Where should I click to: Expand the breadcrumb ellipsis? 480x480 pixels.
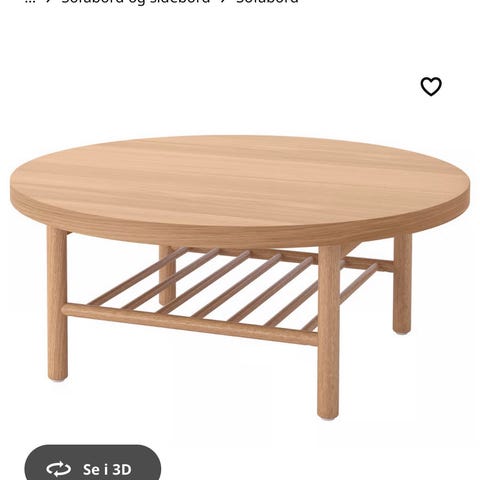pos(31,1)
